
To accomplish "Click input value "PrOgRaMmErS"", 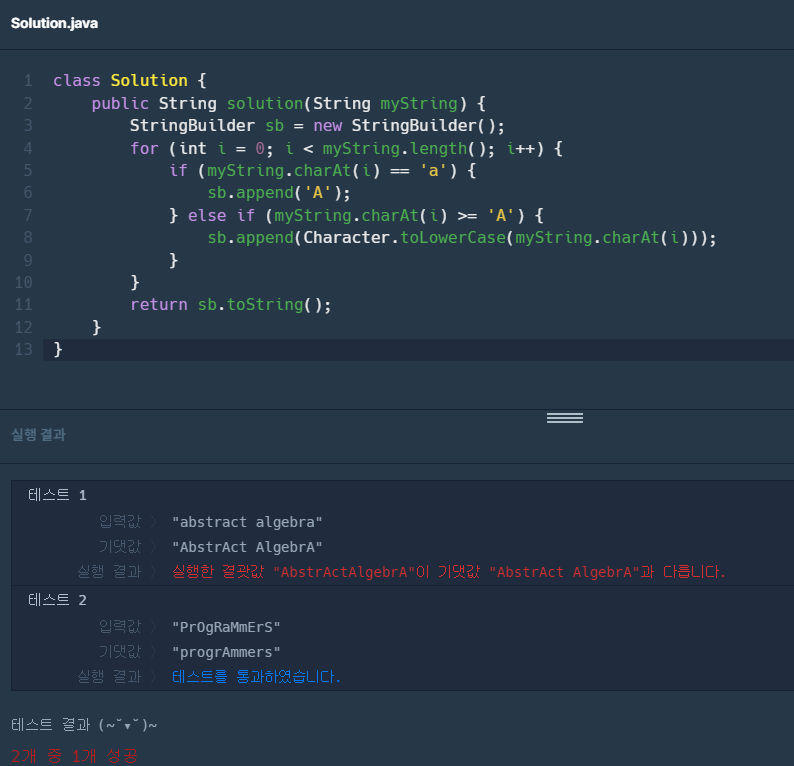I will [x=226, y=627].
